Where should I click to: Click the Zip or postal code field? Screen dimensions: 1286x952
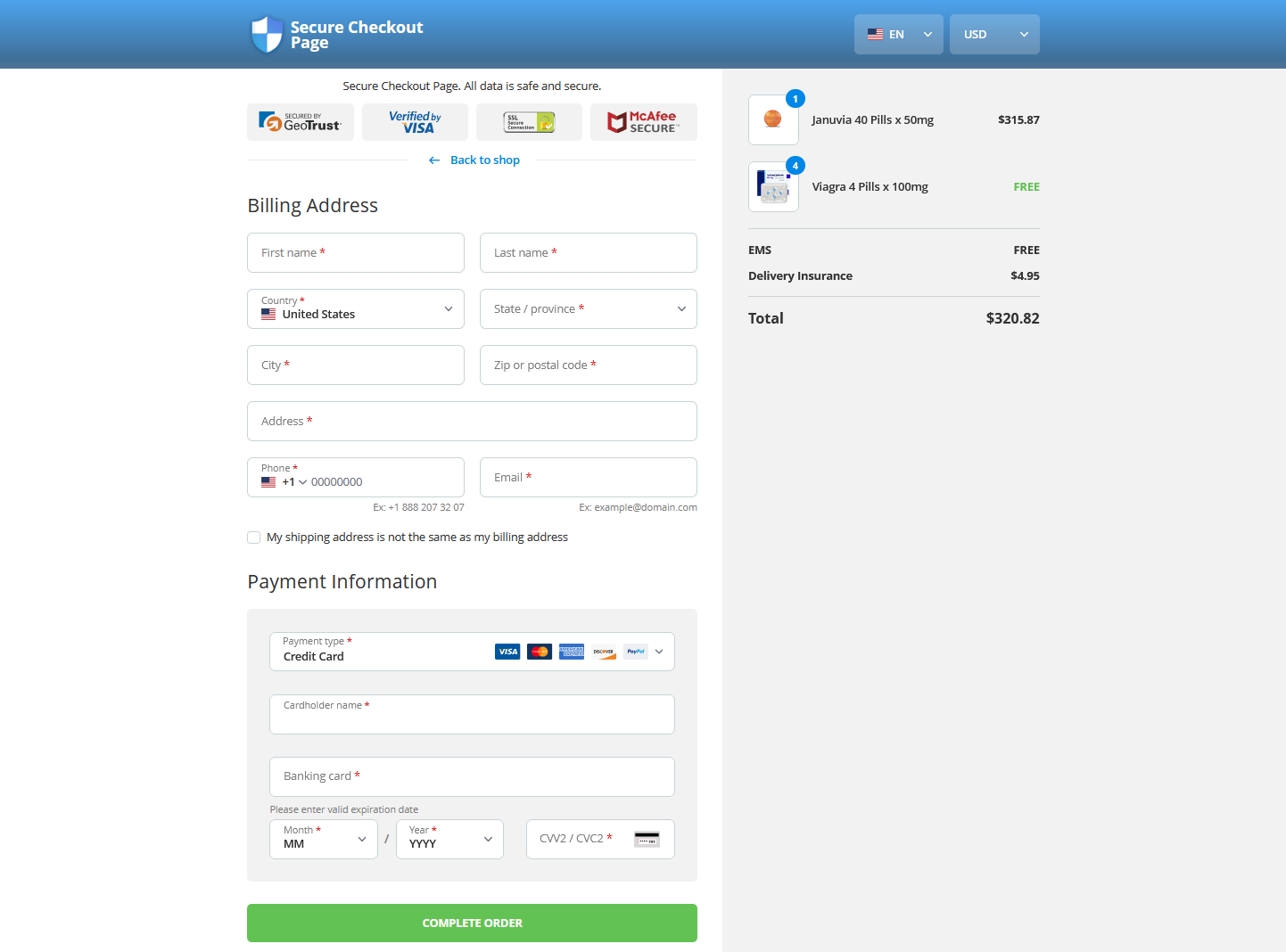point(589,365)
